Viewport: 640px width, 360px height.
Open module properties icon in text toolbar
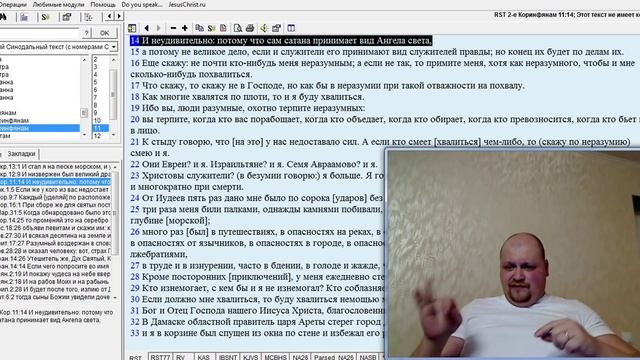coord(276,28)
